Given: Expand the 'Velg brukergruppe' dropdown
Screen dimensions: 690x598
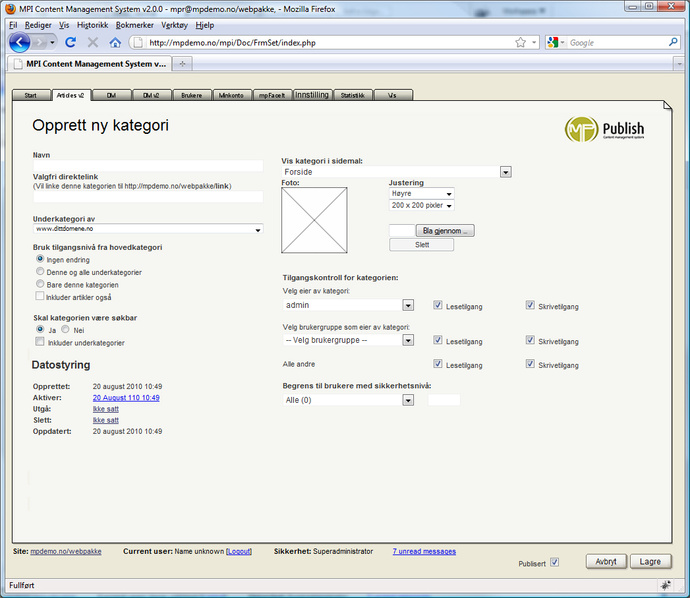Looking at the screenshot, I should pos(408,340).
